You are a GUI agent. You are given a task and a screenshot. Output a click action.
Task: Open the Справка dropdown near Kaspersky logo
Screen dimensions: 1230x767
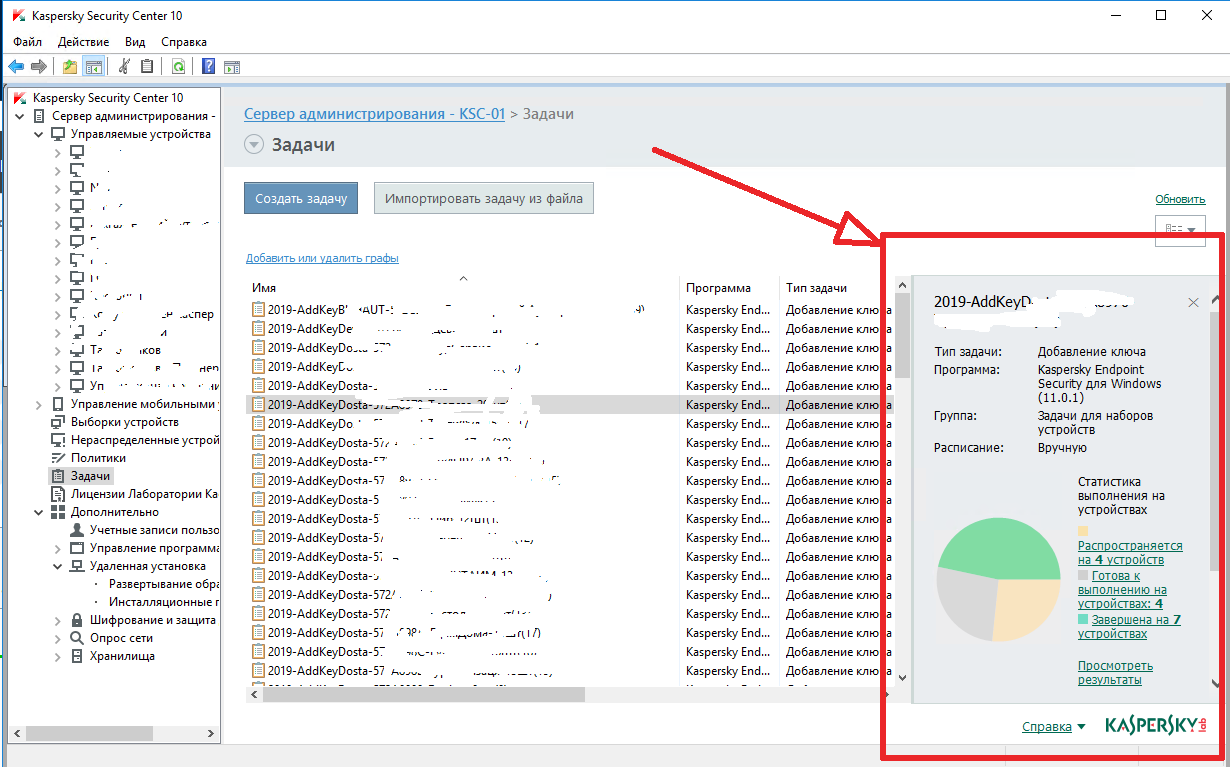1054,727
